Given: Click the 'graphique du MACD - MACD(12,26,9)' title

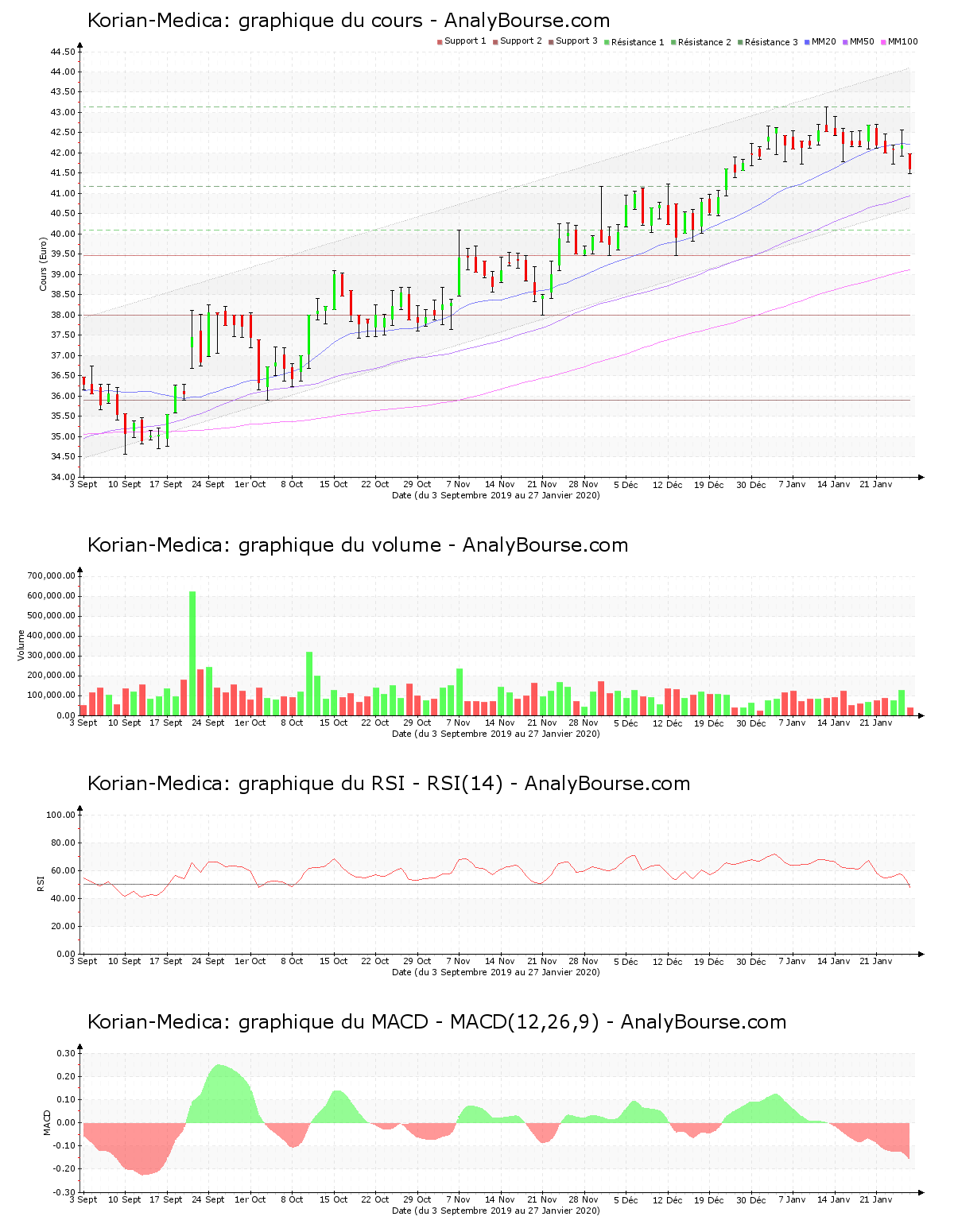Looking at the screenshot, I should [436, 1022].
